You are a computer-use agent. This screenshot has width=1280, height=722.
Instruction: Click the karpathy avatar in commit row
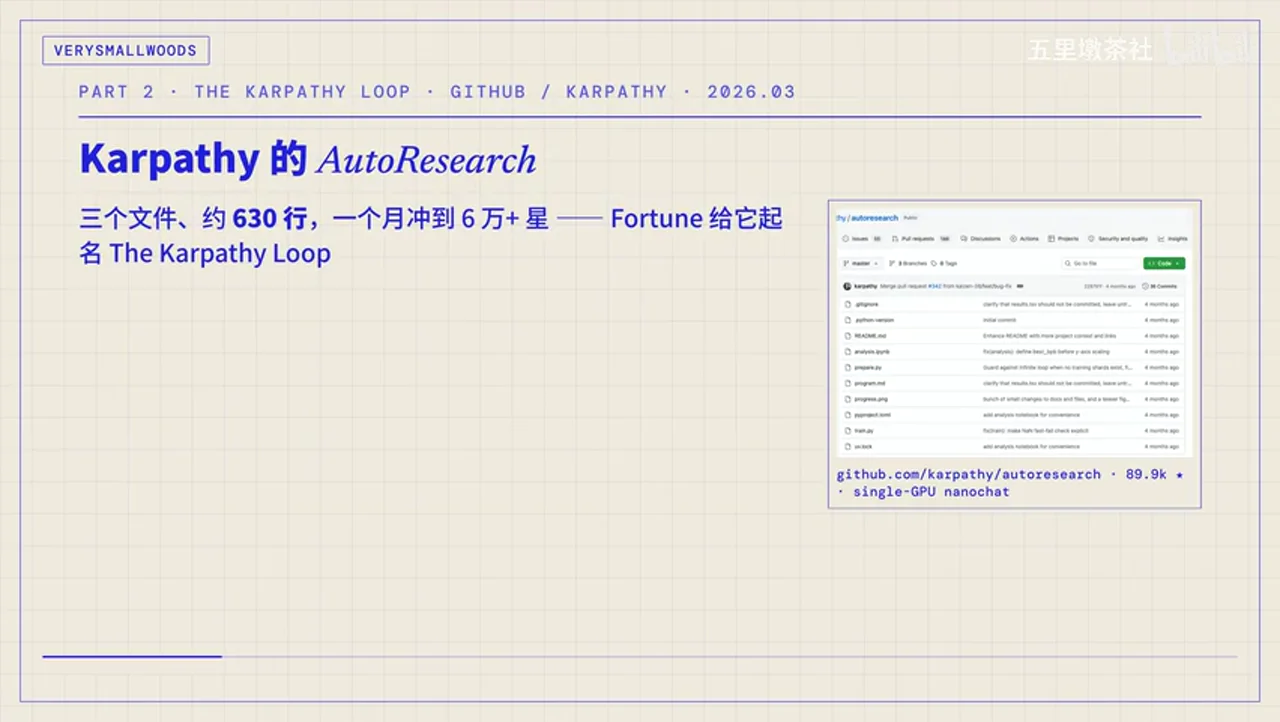pyautogui.click(x=847, y=286)
